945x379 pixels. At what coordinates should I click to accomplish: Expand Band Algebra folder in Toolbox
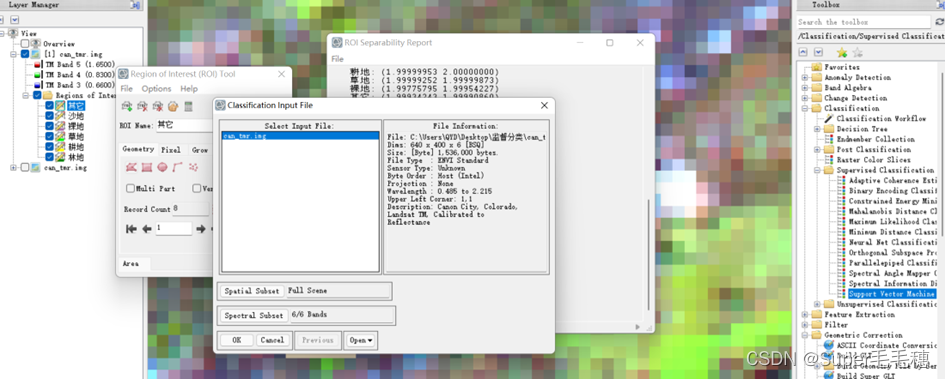[x=805, y=88]
